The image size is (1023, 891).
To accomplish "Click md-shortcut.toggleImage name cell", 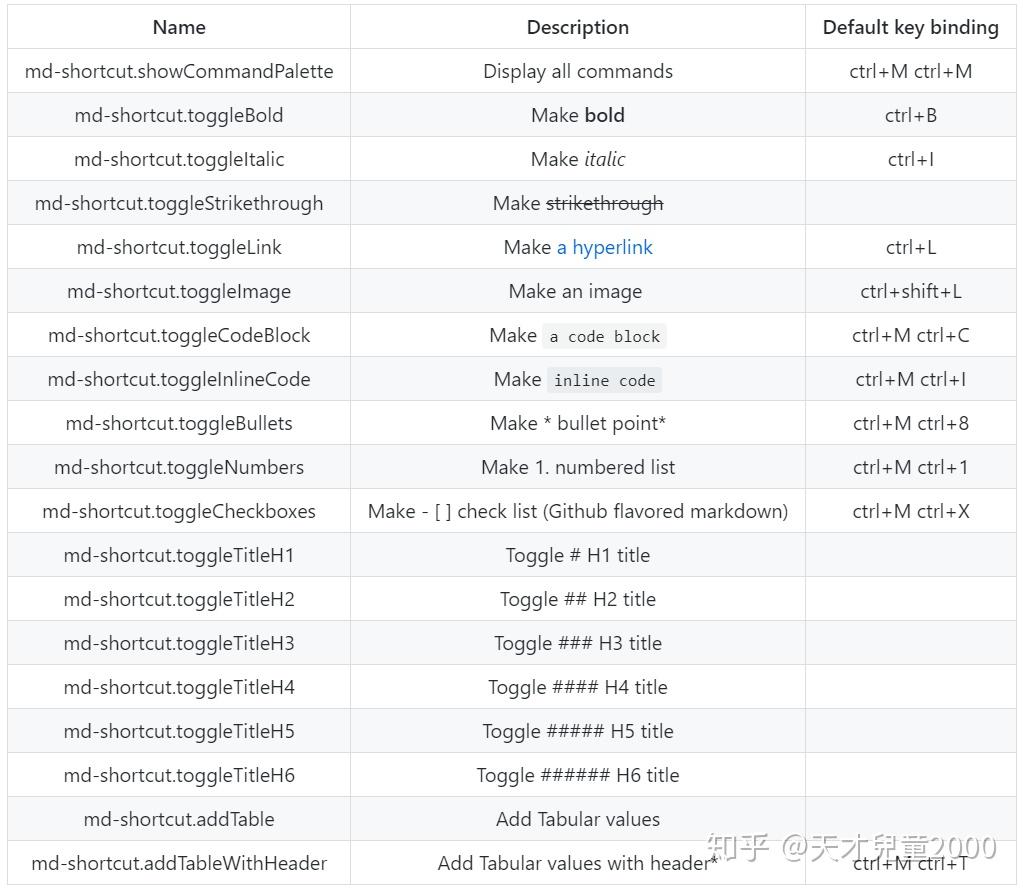I will (179, 291).
